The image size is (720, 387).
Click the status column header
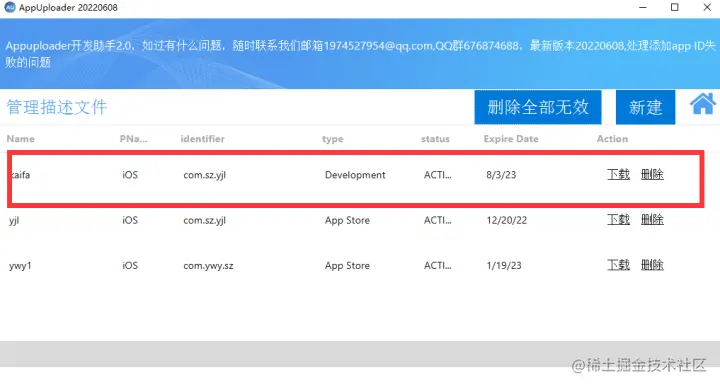click(435, 139)
